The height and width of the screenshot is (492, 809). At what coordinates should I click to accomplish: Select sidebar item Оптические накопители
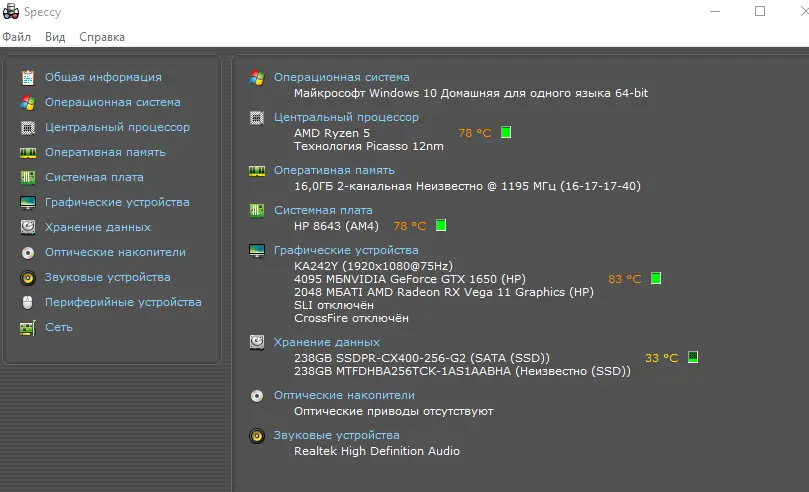coord(115,252)
